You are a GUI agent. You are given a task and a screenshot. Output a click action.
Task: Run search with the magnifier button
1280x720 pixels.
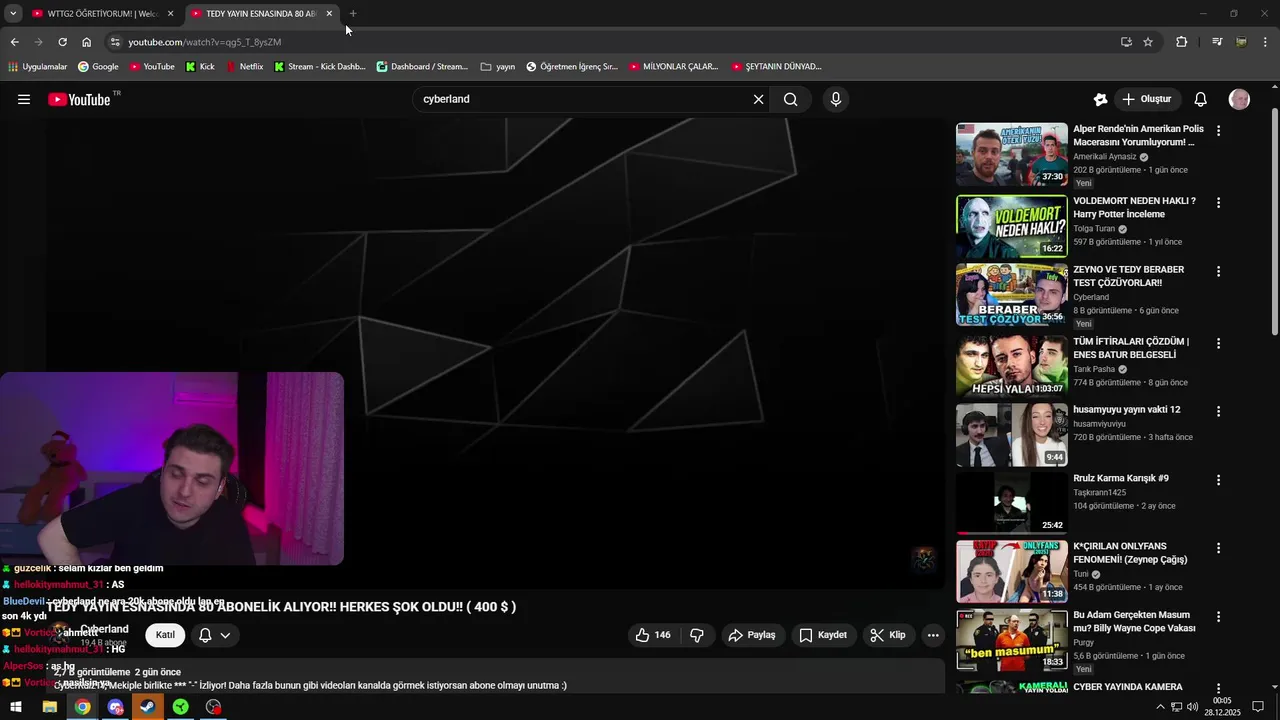(x=791, y=99)
